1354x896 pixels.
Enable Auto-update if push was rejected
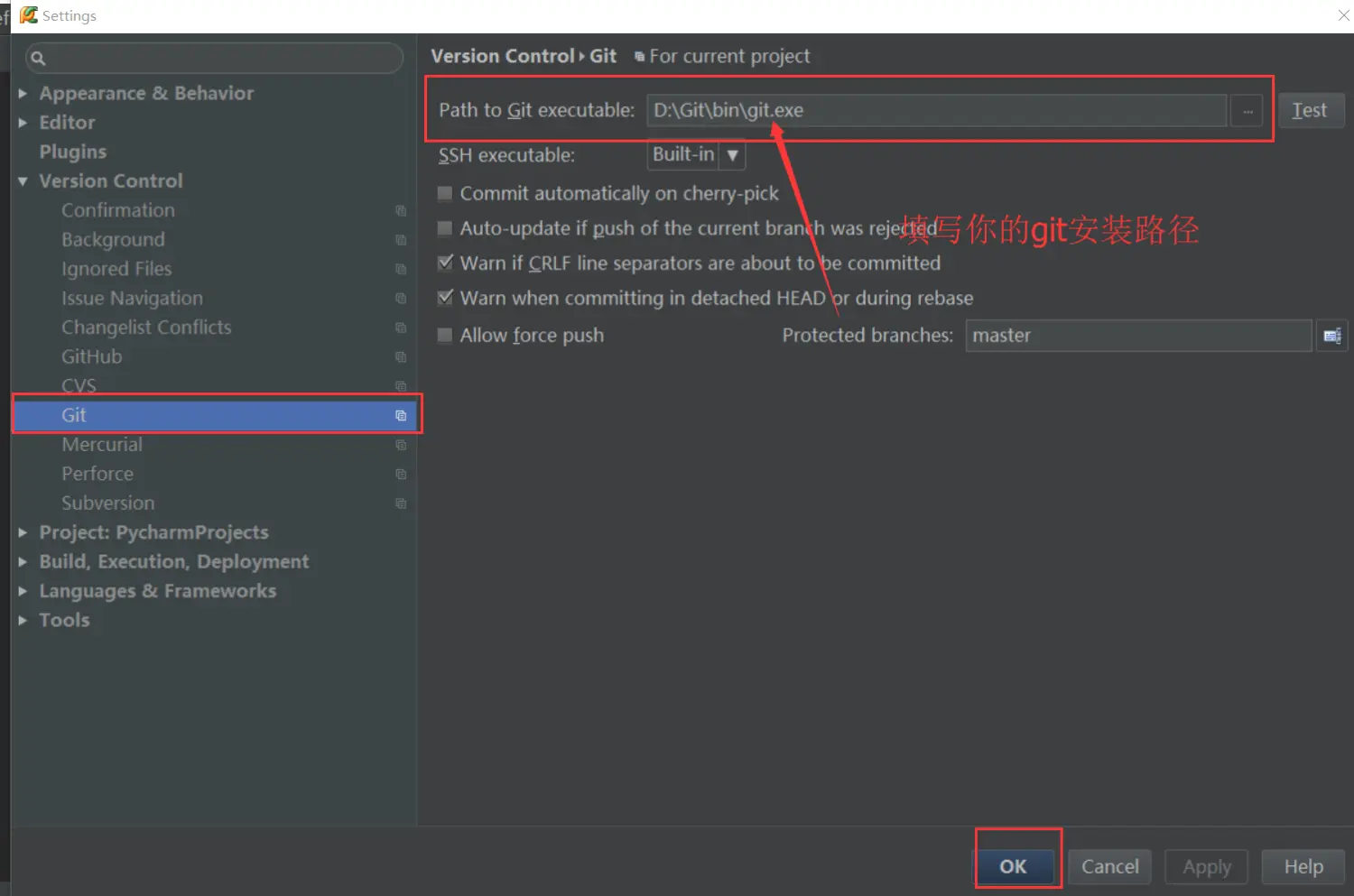tap(444, 228)
